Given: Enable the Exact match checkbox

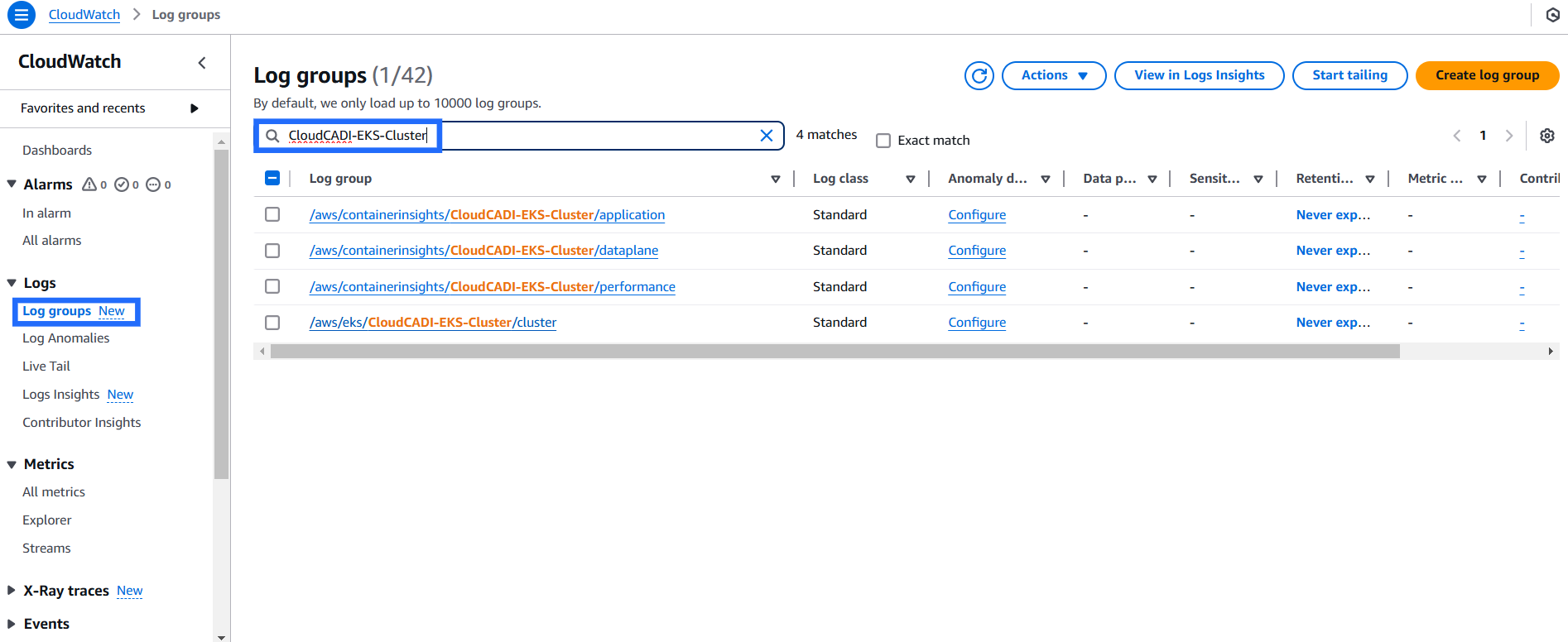Looking at the screenshot, I should [x=883, y=141].
